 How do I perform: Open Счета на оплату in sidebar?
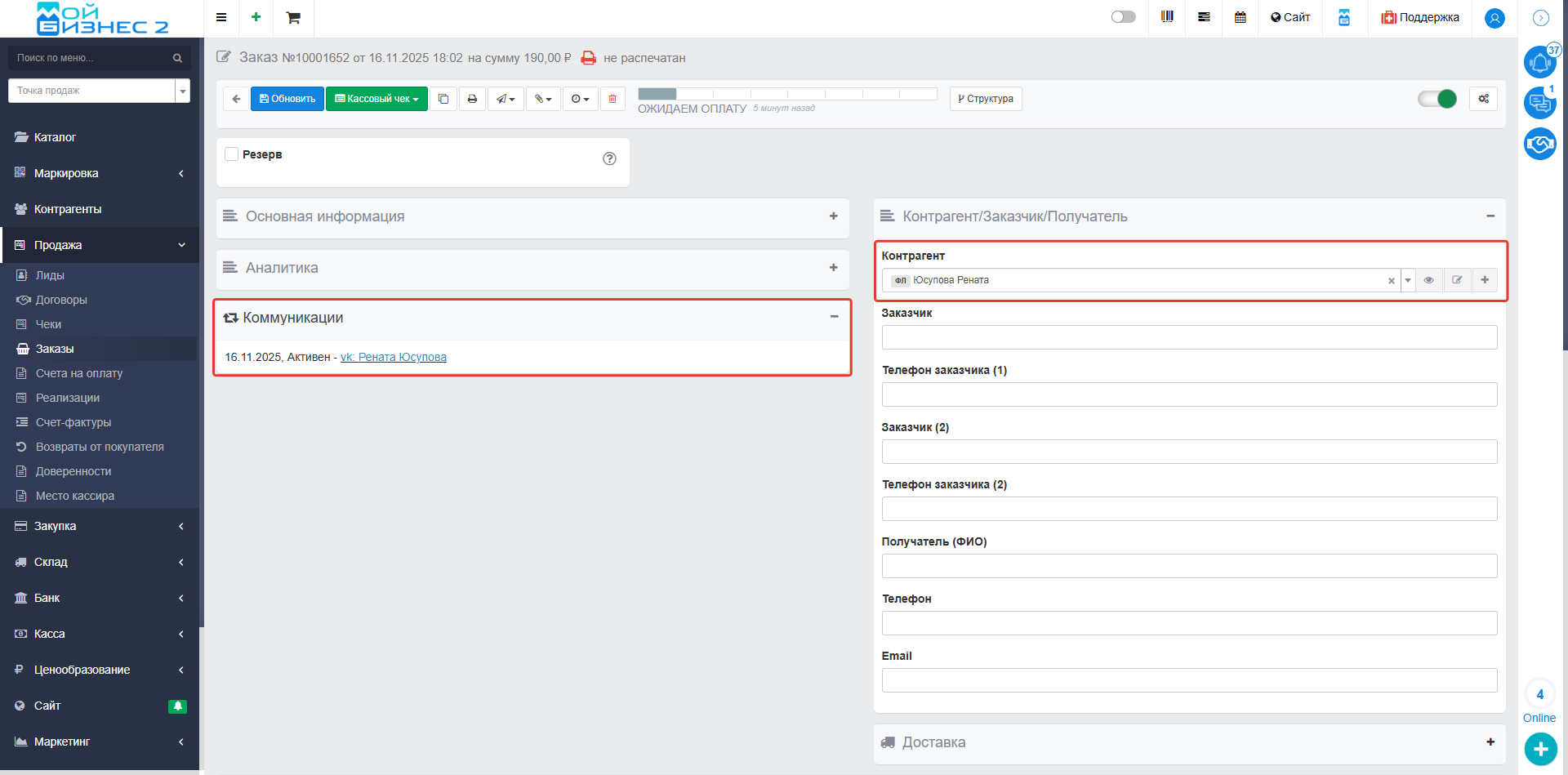[x=79, y=373]
